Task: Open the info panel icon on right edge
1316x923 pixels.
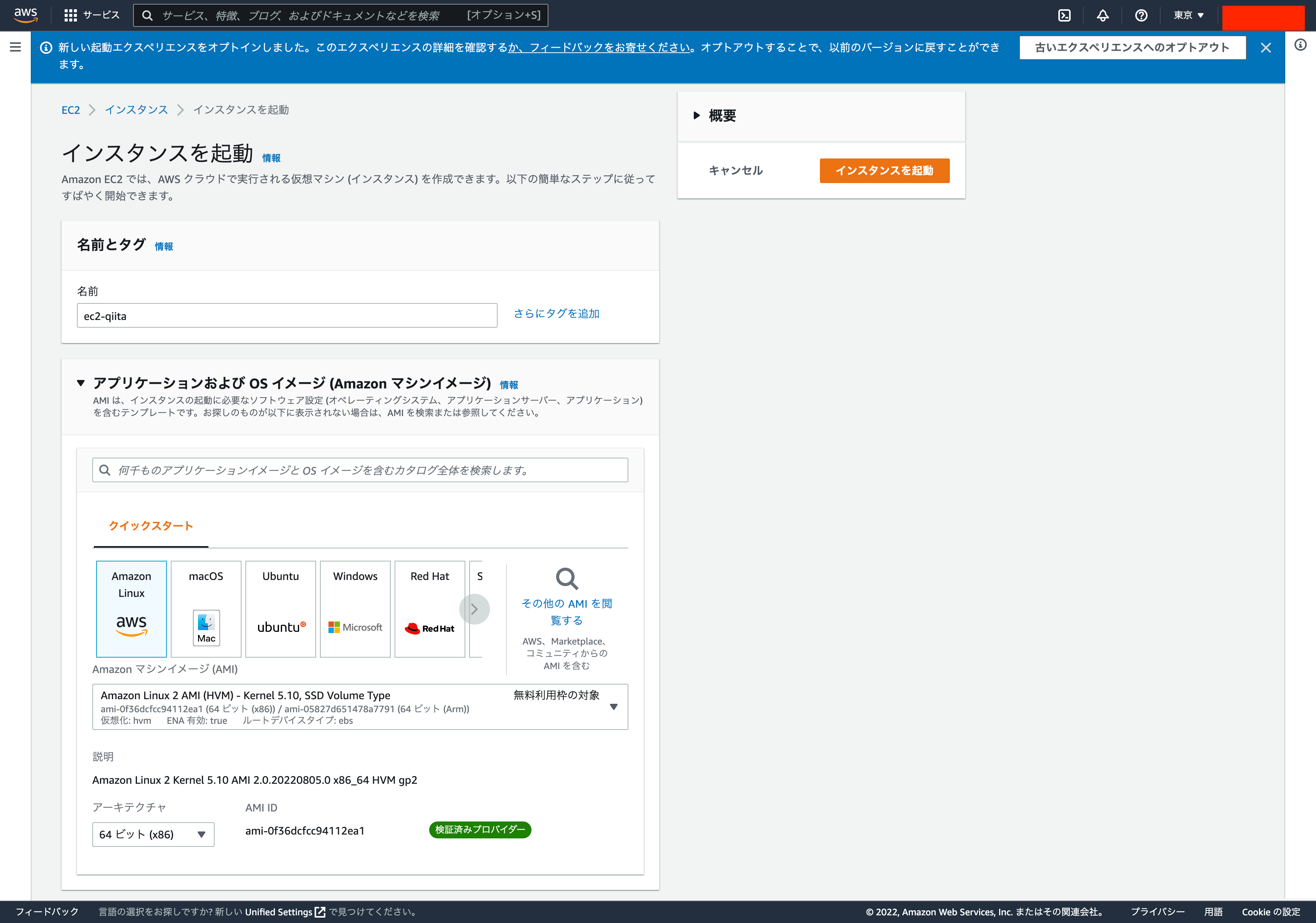Action: tap(1300, 45)
